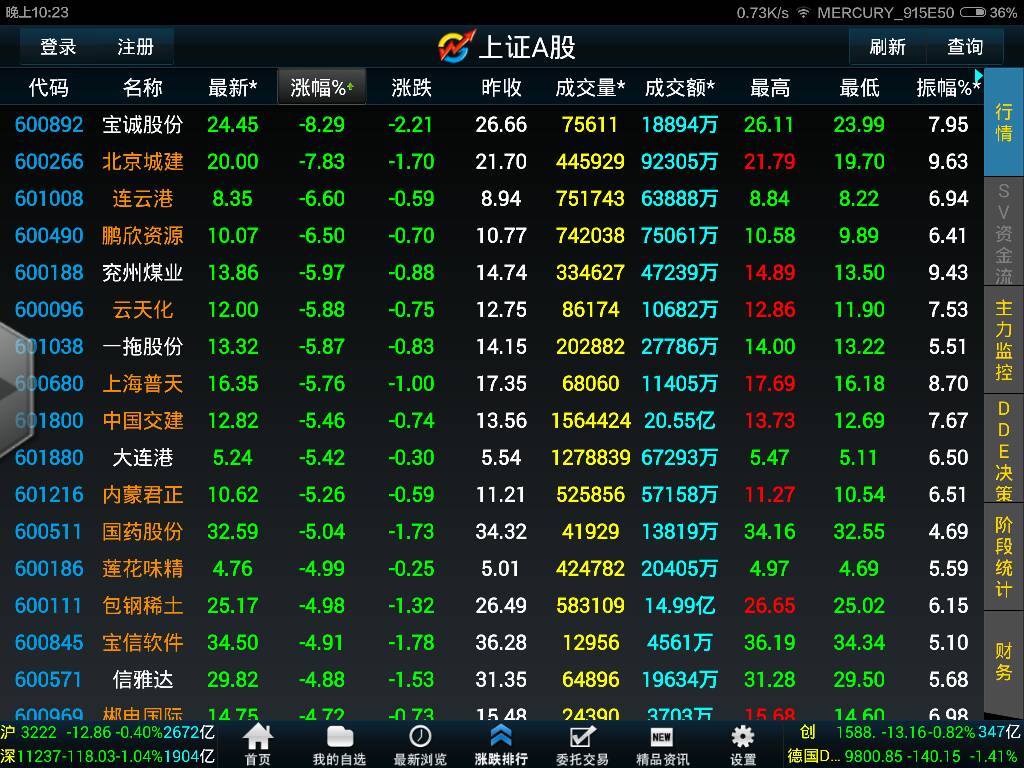
Task: Sort by 涨跌 column header
Action: coord(411,87)
